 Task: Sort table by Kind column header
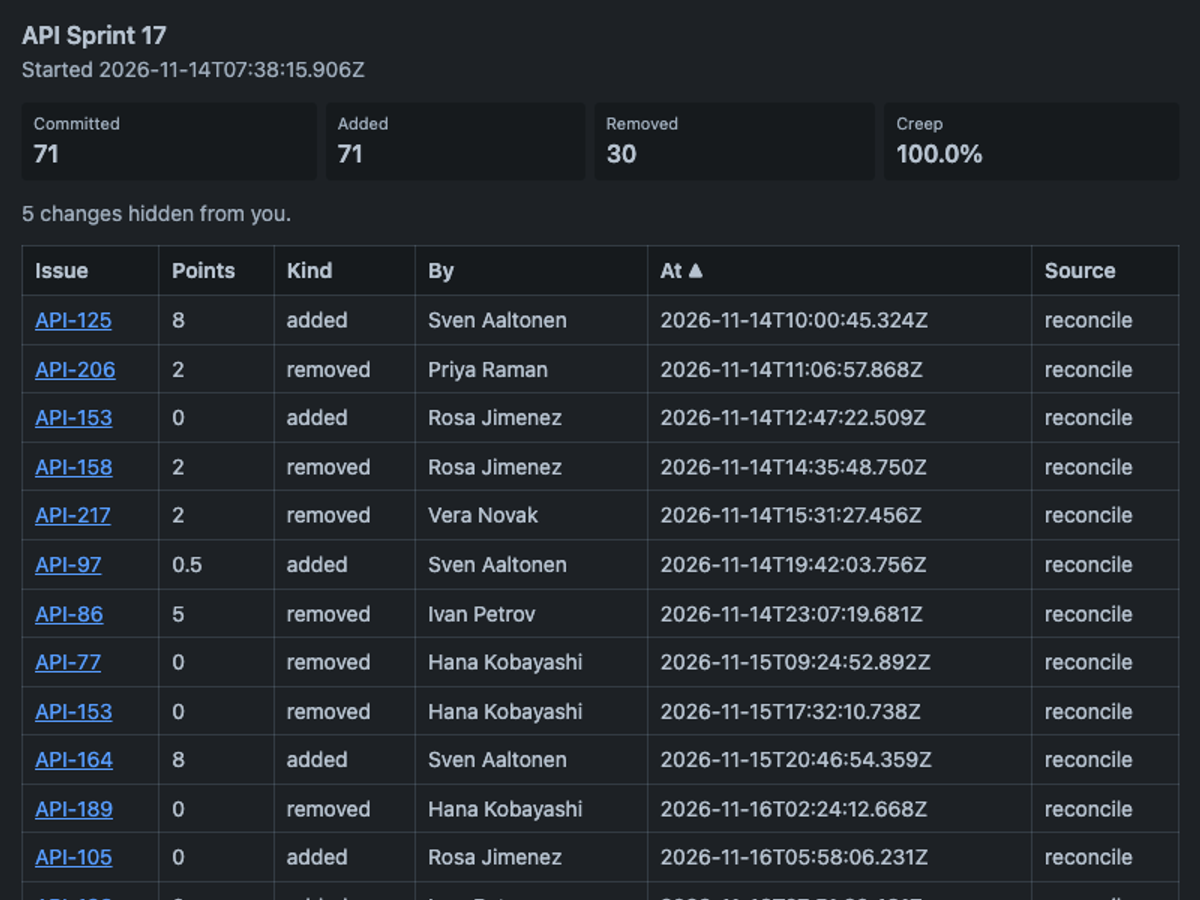pyautogui.click(x=344, y=271)
